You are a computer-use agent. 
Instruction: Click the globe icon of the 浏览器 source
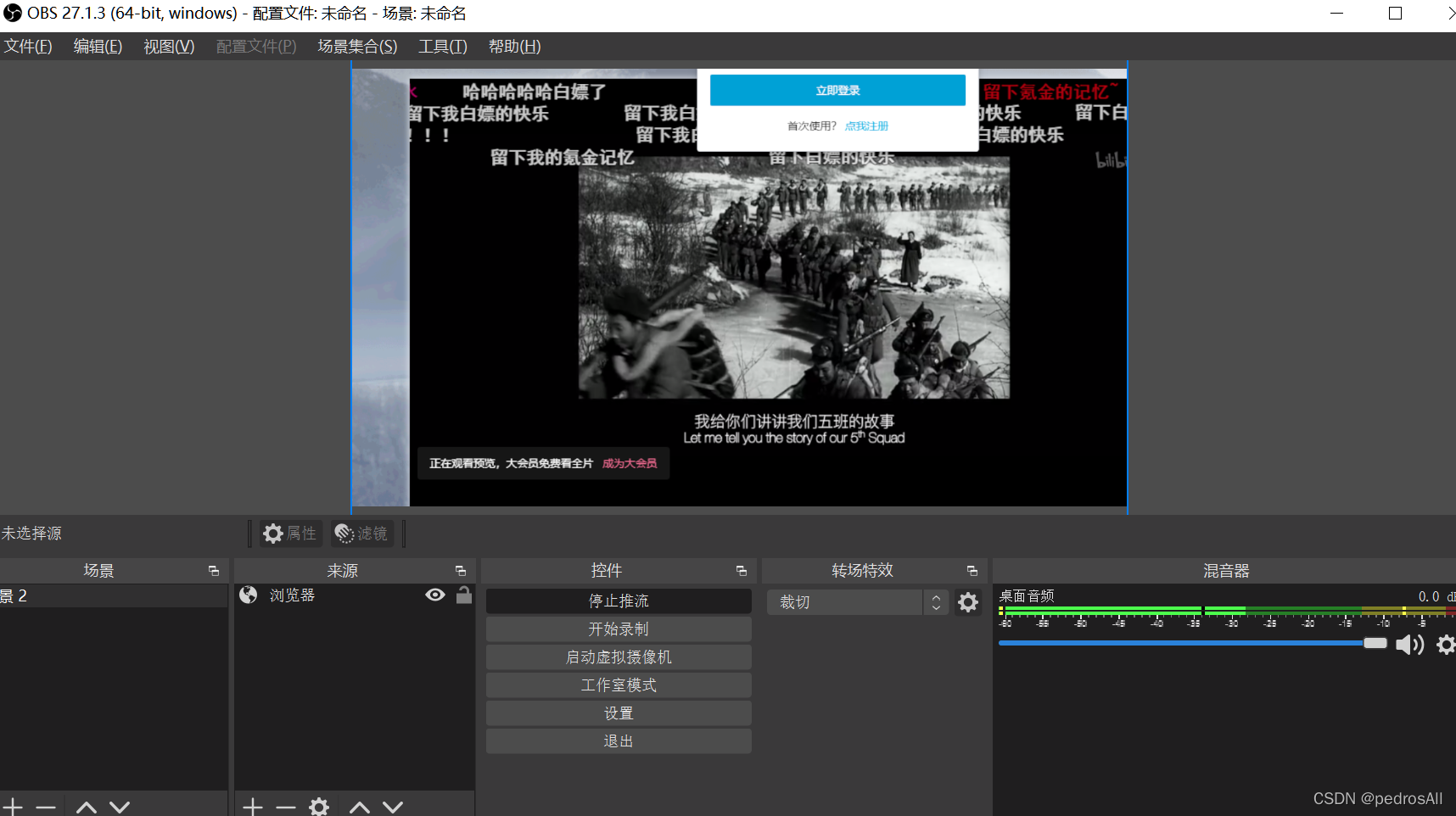click(248, 595)
